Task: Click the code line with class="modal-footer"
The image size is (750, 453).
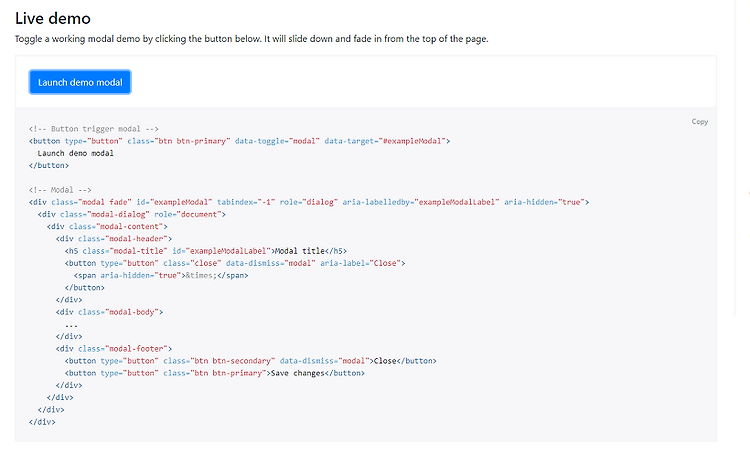Action: (x=114, y=349)
